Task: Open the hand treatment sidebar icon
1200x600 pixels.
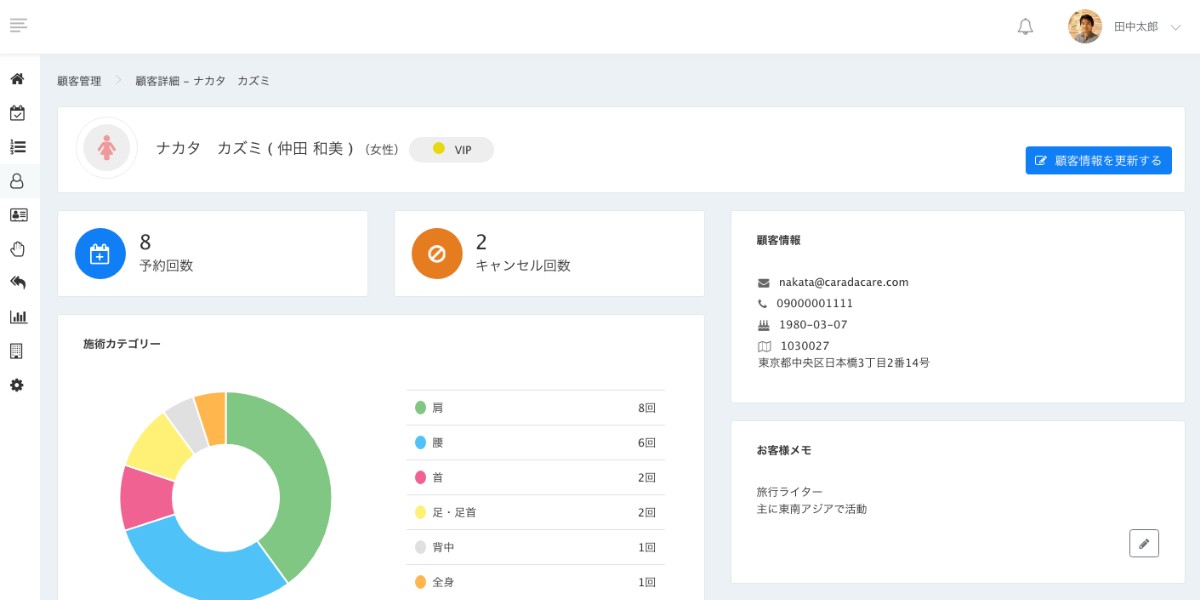Action: [x=17, y=249]
